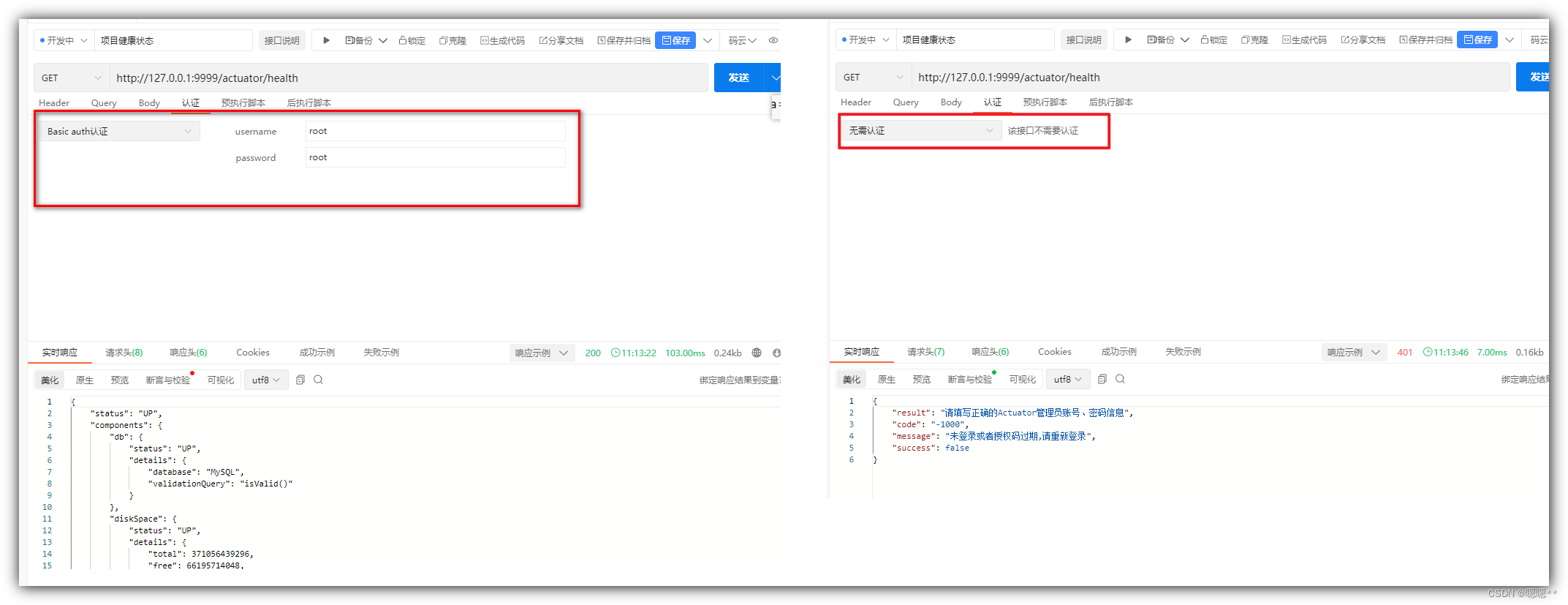Click the download icon in the left response bar
This screenshot has height=605, width=1568.
(x=776, y=353)
